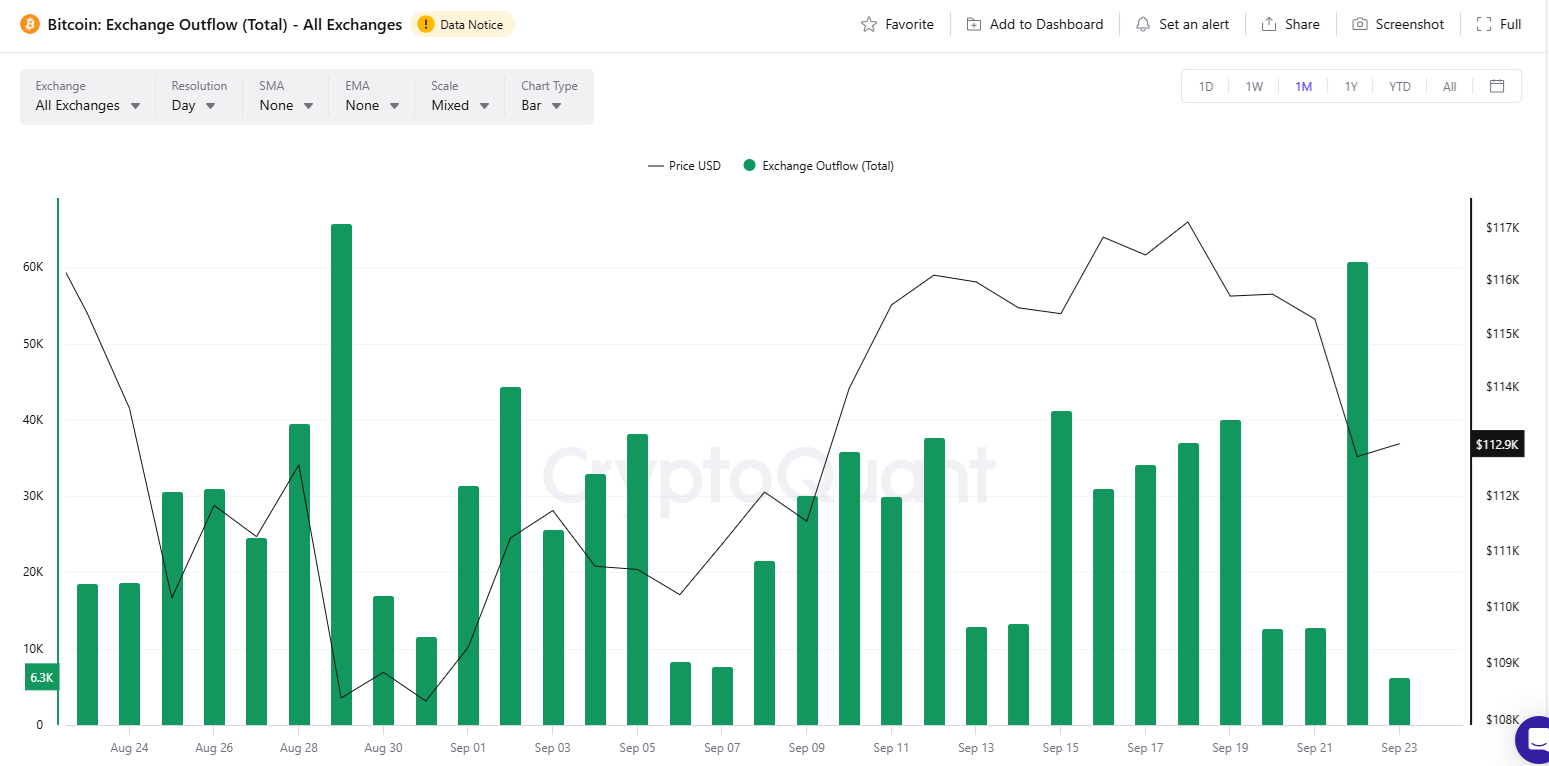This screenshot has height=766, width=1549.
Task: Switch to the 1W time range tab
Action: [x=1254, y=87]
